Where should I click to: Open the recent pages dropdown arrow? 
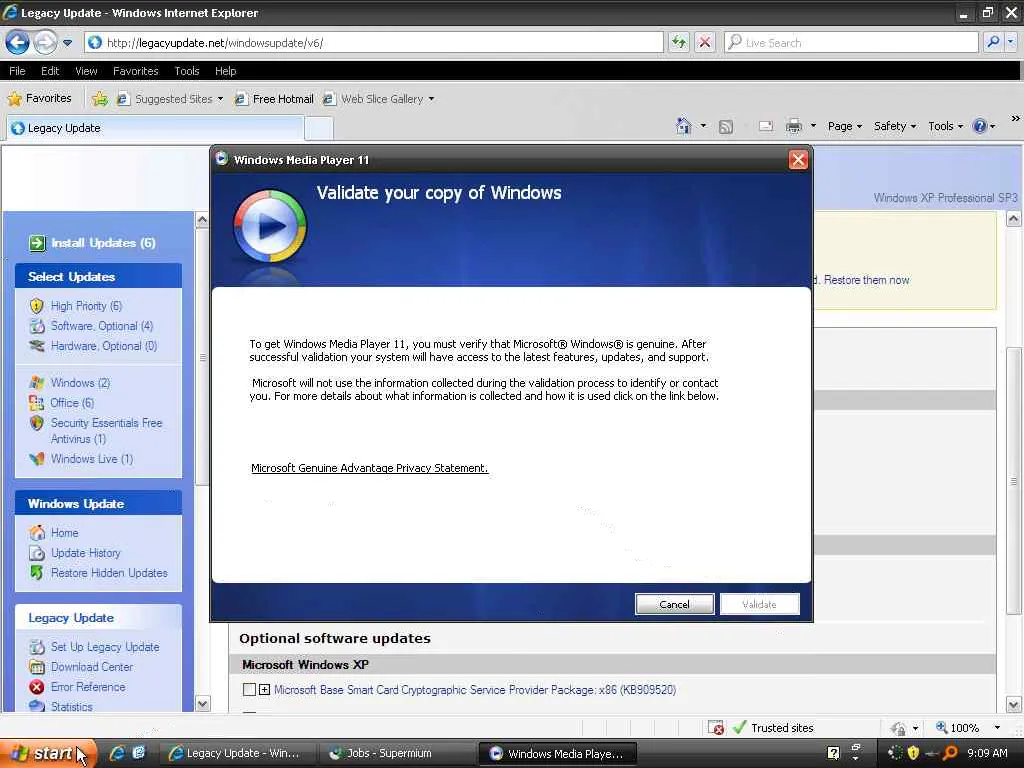pyautogui.click(x=67, y=43)
